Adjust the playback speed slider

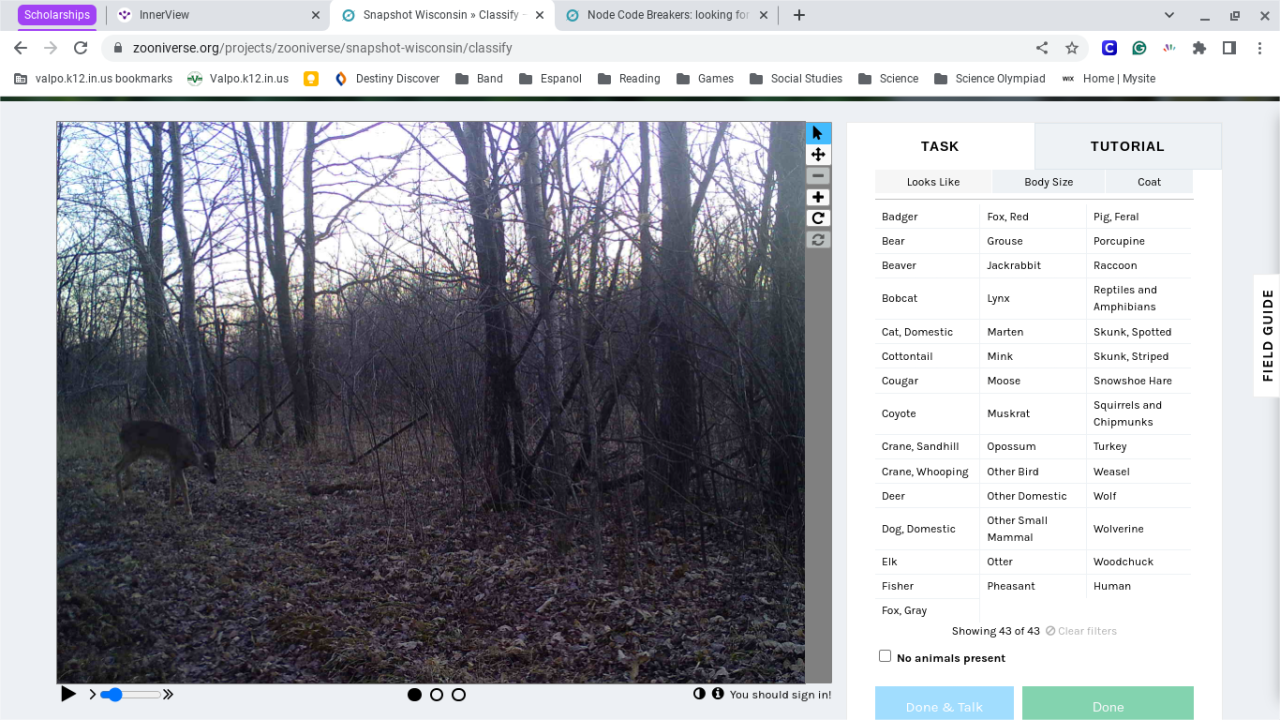pos(130,694)
